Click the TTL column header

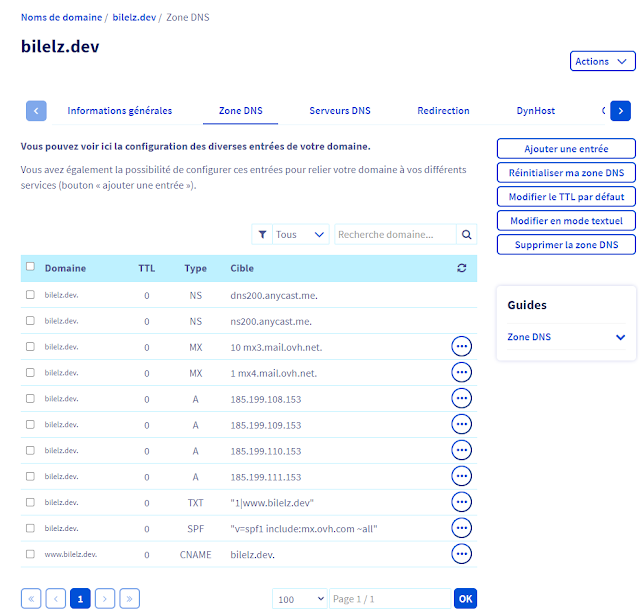(147, 268)
